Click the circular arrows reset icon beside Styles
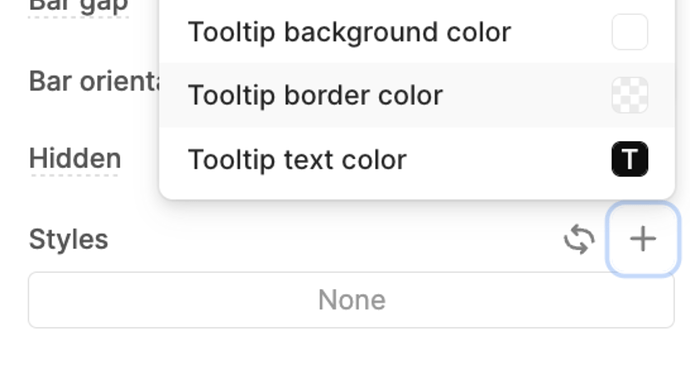690x367 pixels. coord(579,239)
